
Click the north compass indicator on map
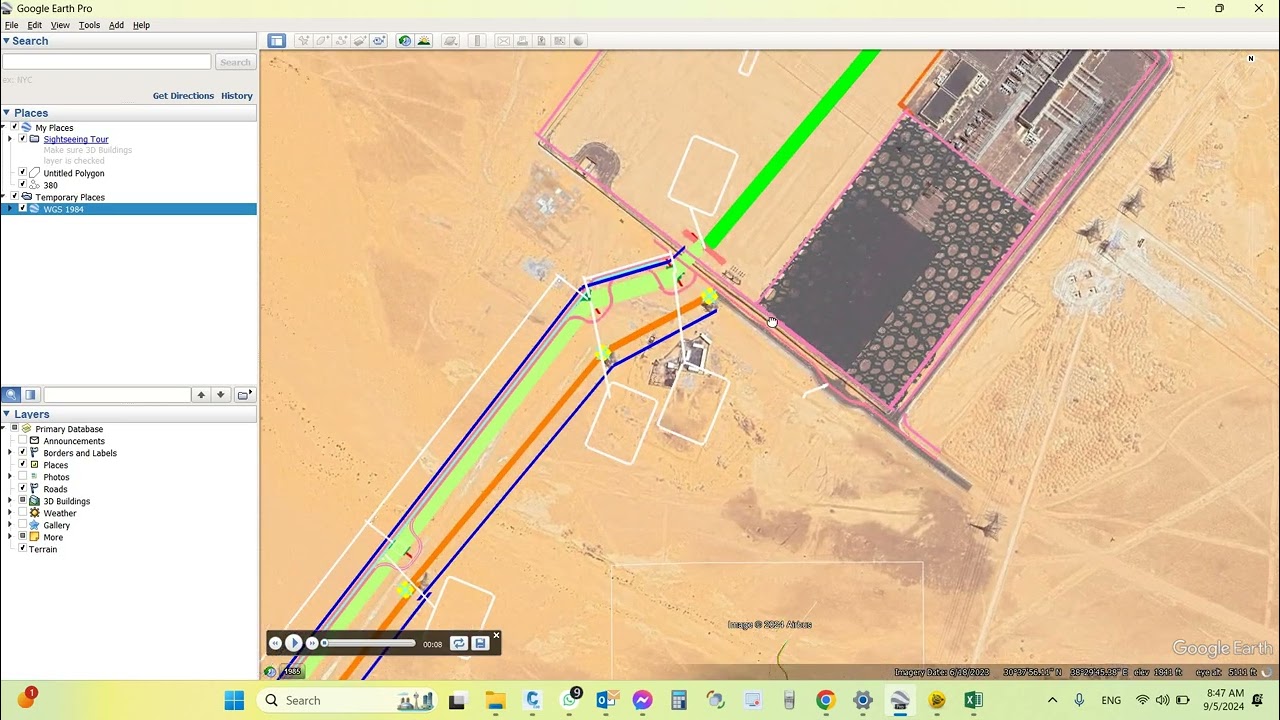(1251, 59)
